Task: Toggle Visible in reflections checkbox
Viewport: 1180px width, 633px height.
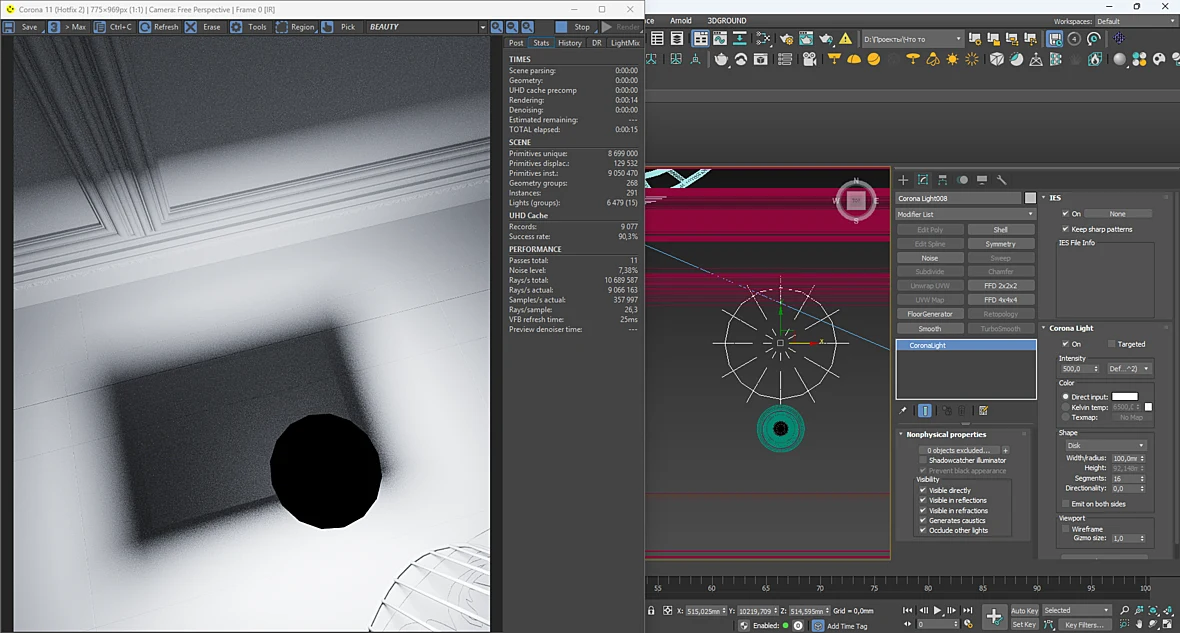Action: click(923, 500)
